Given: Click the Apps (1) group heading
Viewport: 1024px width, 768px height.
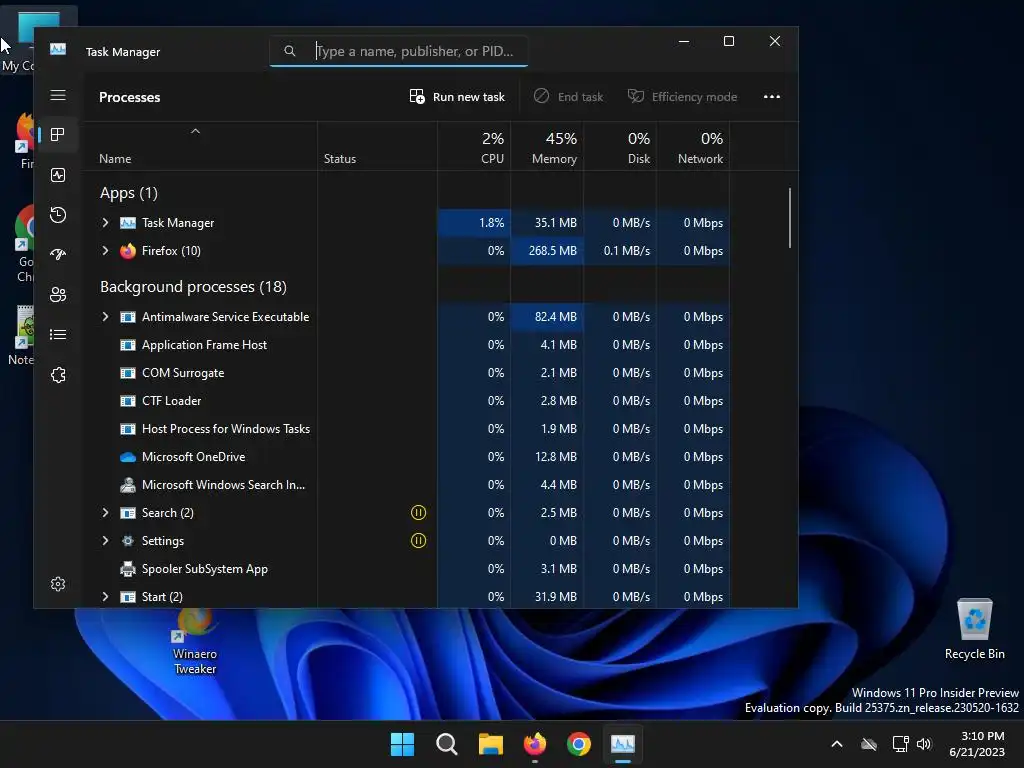Looking at the screenshot, I should tap(129, 193).
